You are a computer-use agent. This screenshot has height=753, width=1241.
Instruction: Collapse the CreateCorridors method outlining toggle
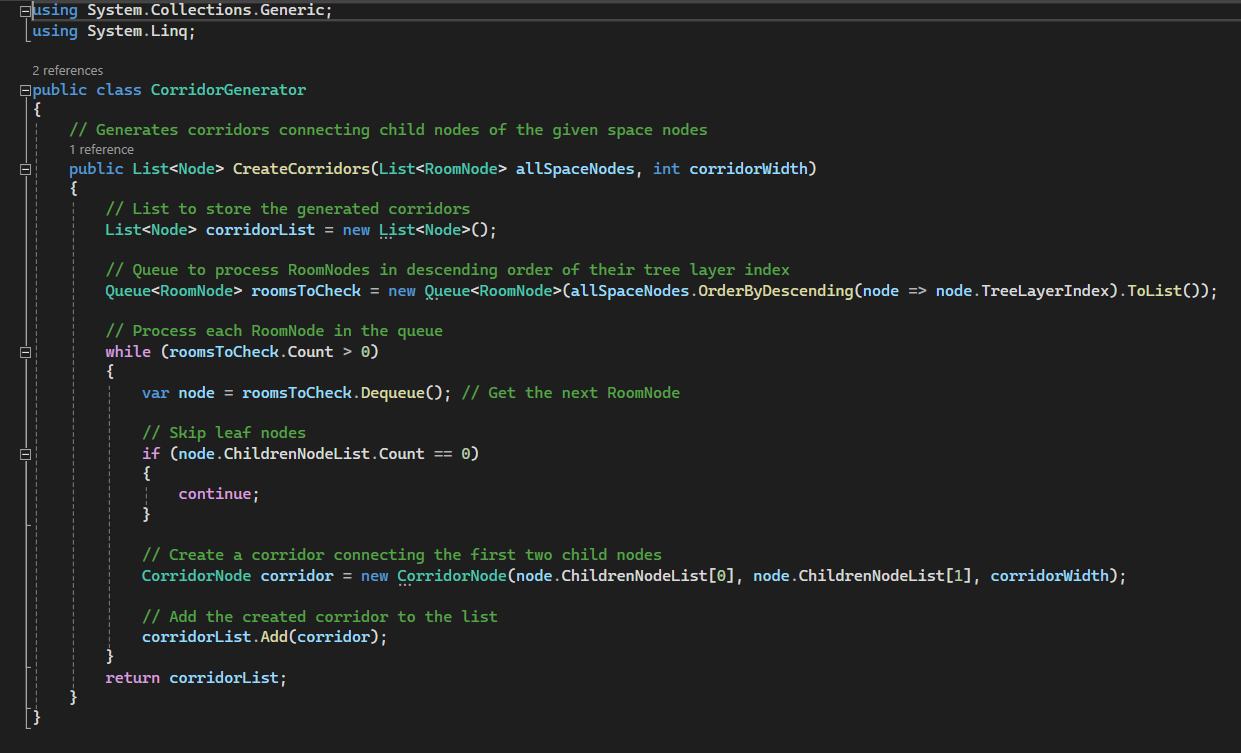24,170
